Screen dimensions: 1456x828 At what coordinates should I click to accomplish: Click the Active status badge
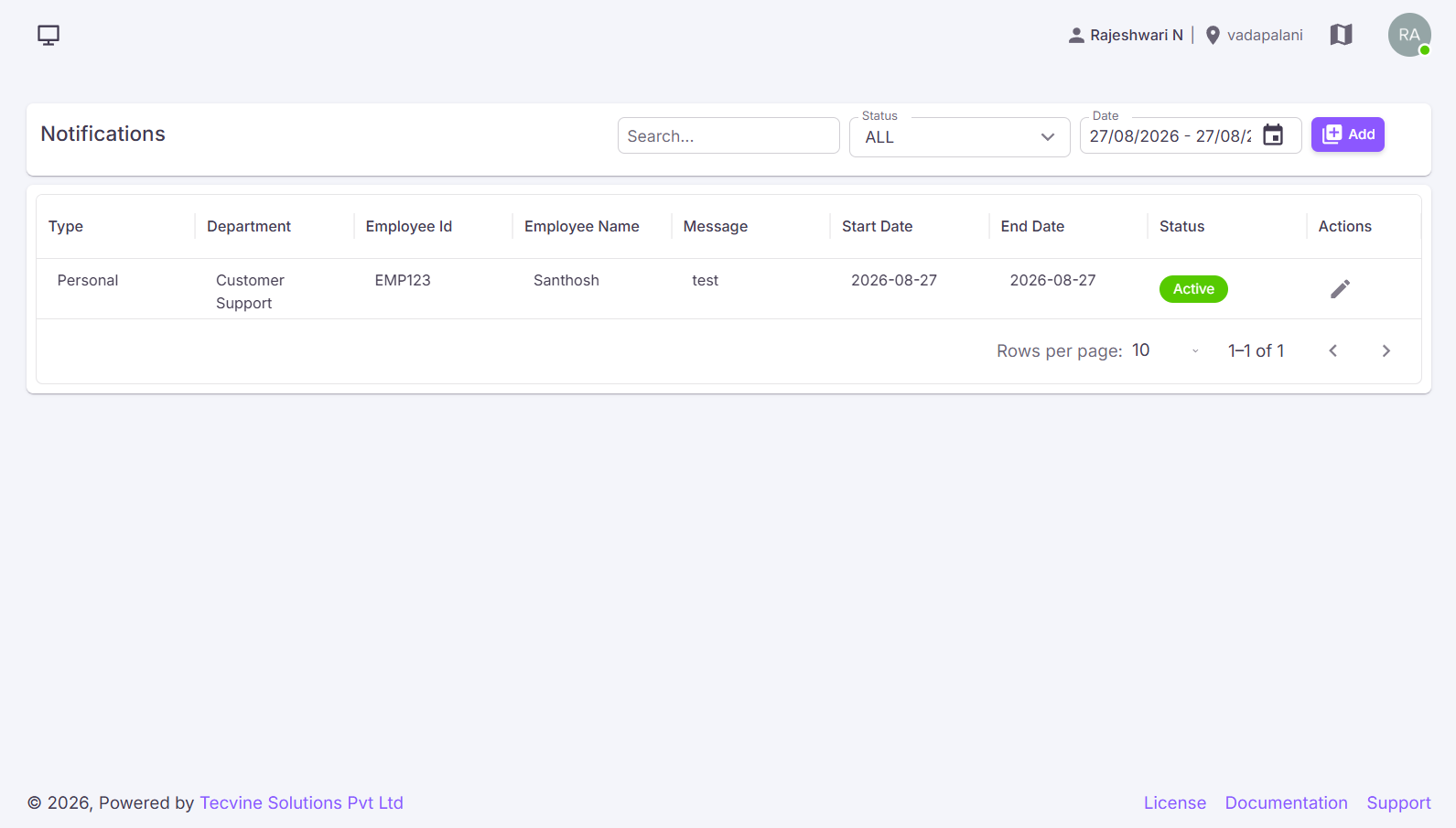(1193, 289)
